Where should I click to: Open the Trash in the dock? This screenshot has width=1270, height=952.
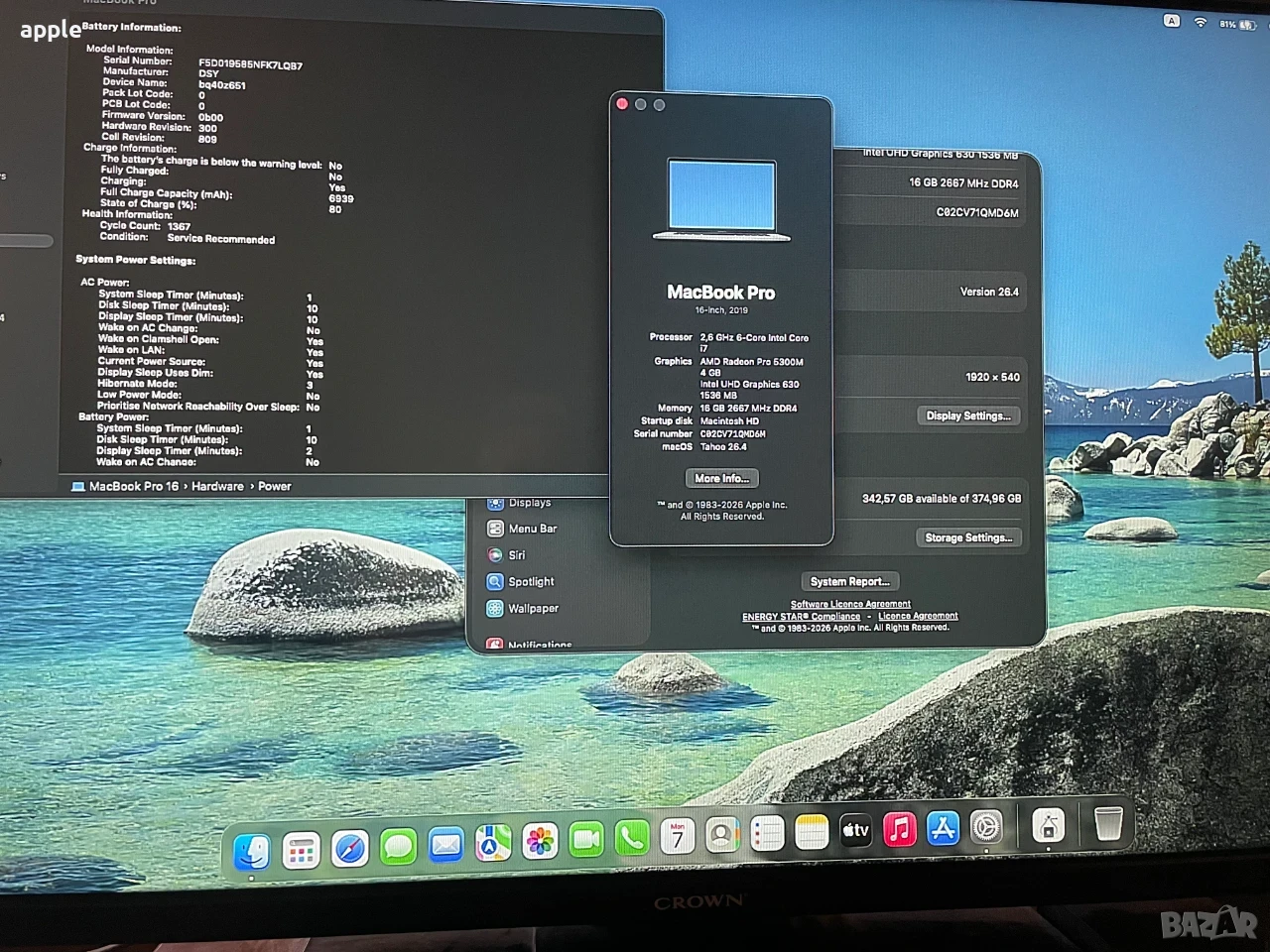pyautogui.click(x=1107, y=823)
